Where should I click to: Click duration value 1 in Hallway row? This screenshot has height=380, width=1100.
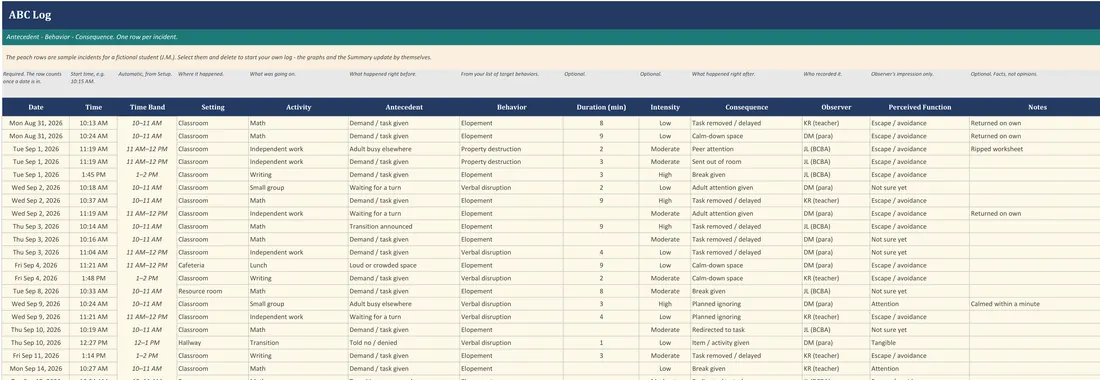click(601, 343)
